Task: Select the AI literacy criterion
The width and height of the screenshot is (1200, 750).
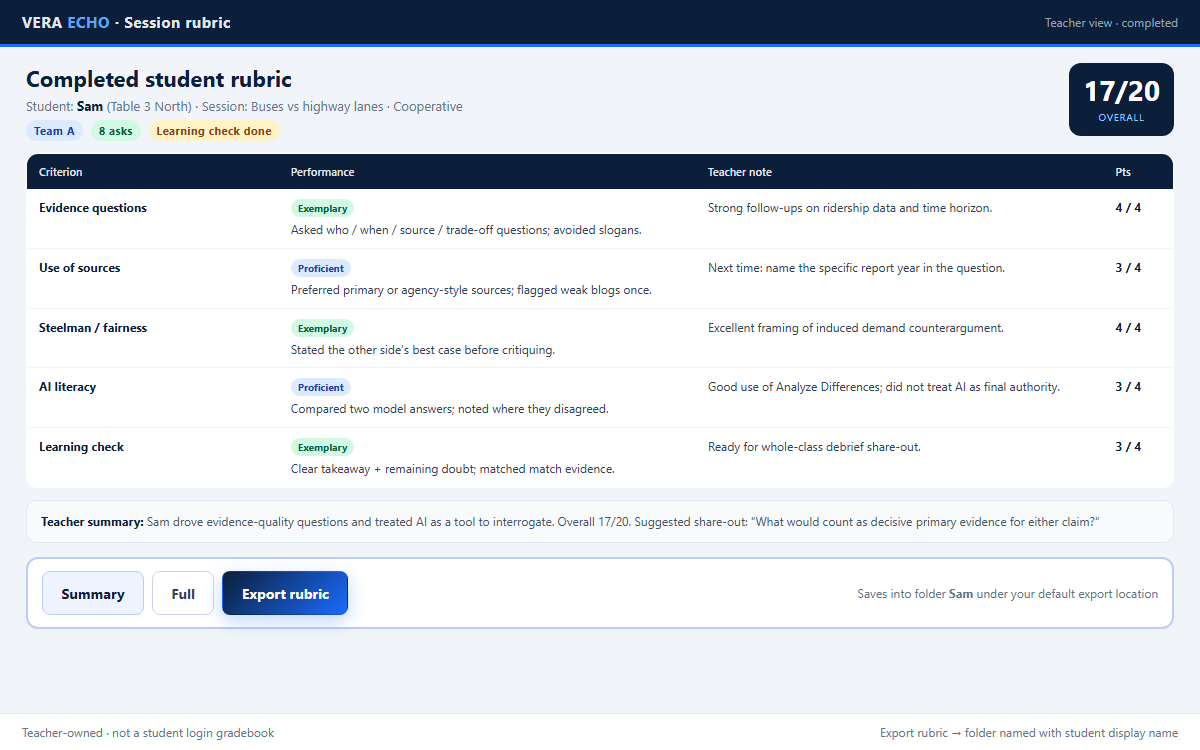Action: [x=68, y=387]
